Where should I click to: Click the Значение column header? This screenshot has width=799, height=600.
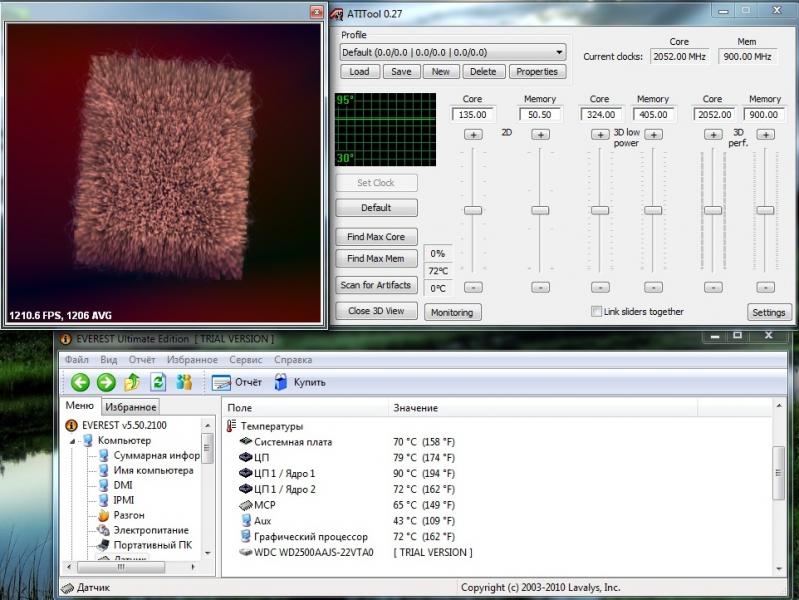pyautogui.click(x=543, y=408)
